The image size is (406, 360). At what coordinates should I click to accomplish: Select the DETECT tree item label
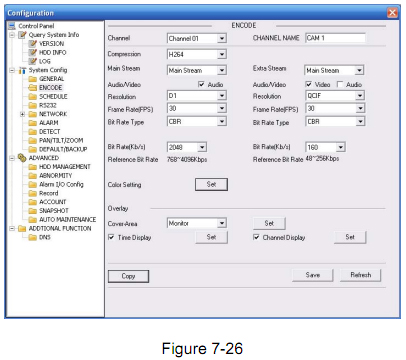coord(50,132)
